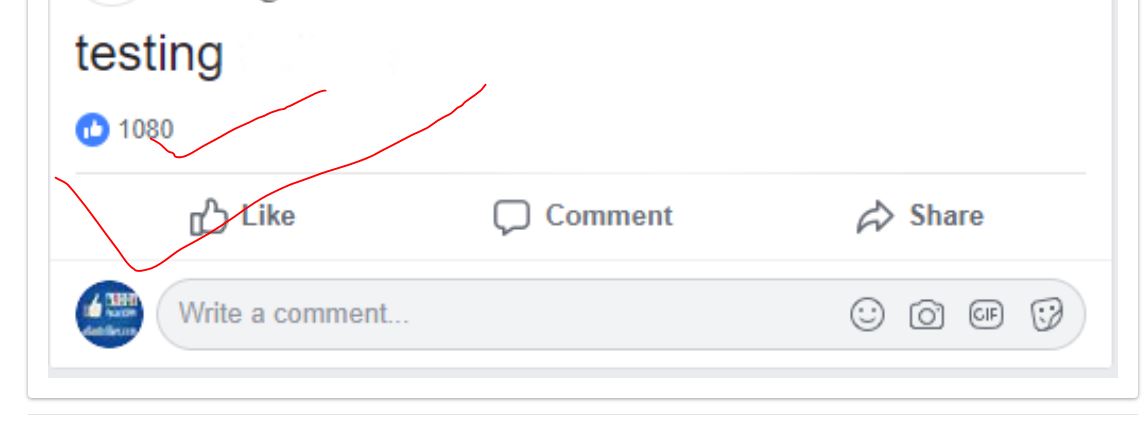Click the gray strip under the comment box
The width and height of the screenshot is (1145, 425).
coord(582,372)
